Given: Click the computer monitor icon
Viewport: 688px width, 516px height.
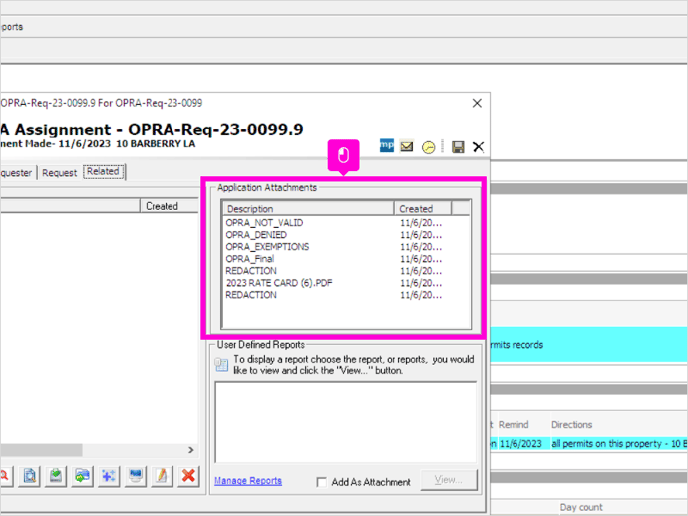Looking at the screenshot, I should point(136,476).
